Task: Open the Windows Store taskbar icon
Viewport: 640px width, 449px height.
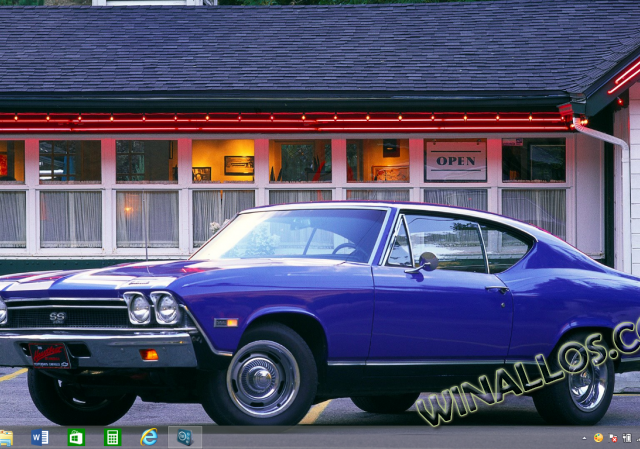Action: pos(76,437)
